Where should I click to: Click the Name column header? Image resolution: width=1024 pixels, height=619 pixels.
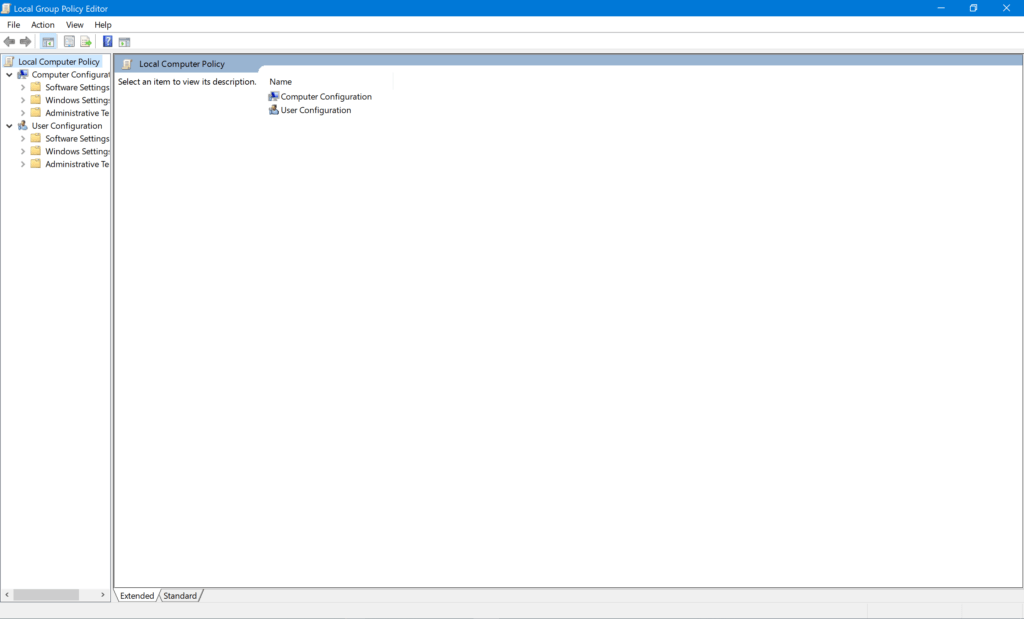(330, 82)
